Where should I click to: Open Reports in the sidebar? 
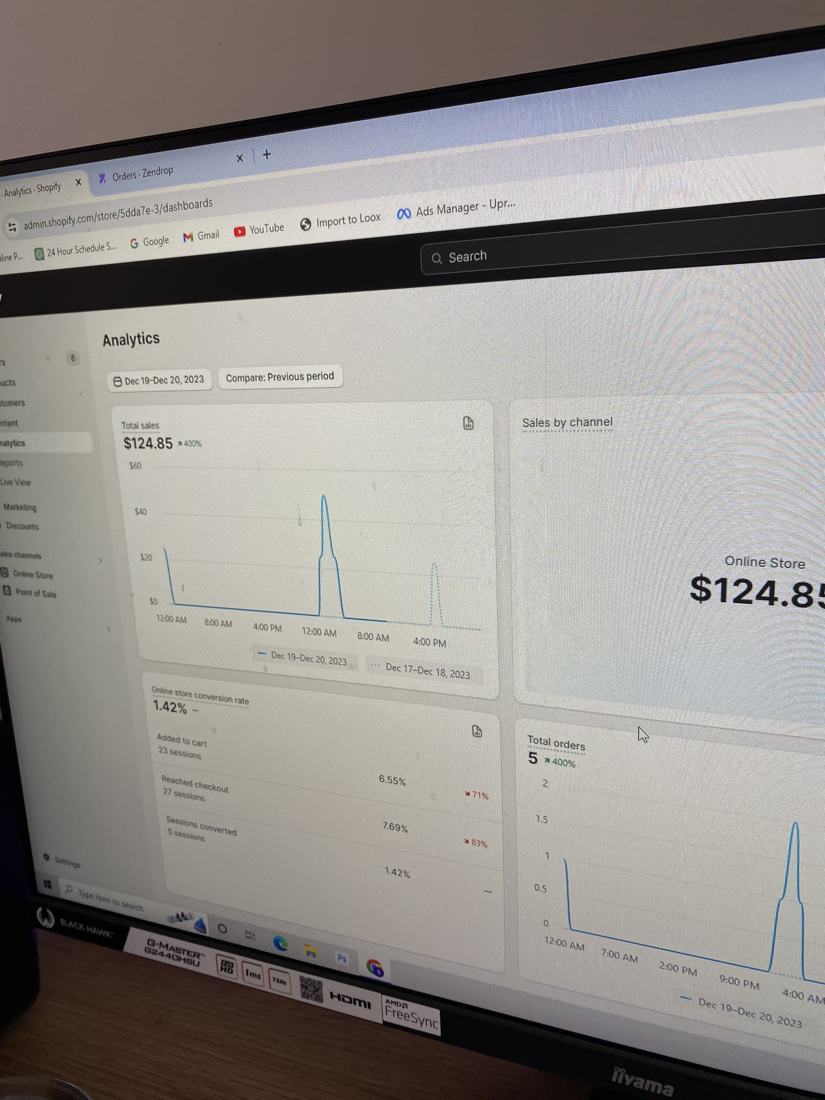tap(11, 462)
